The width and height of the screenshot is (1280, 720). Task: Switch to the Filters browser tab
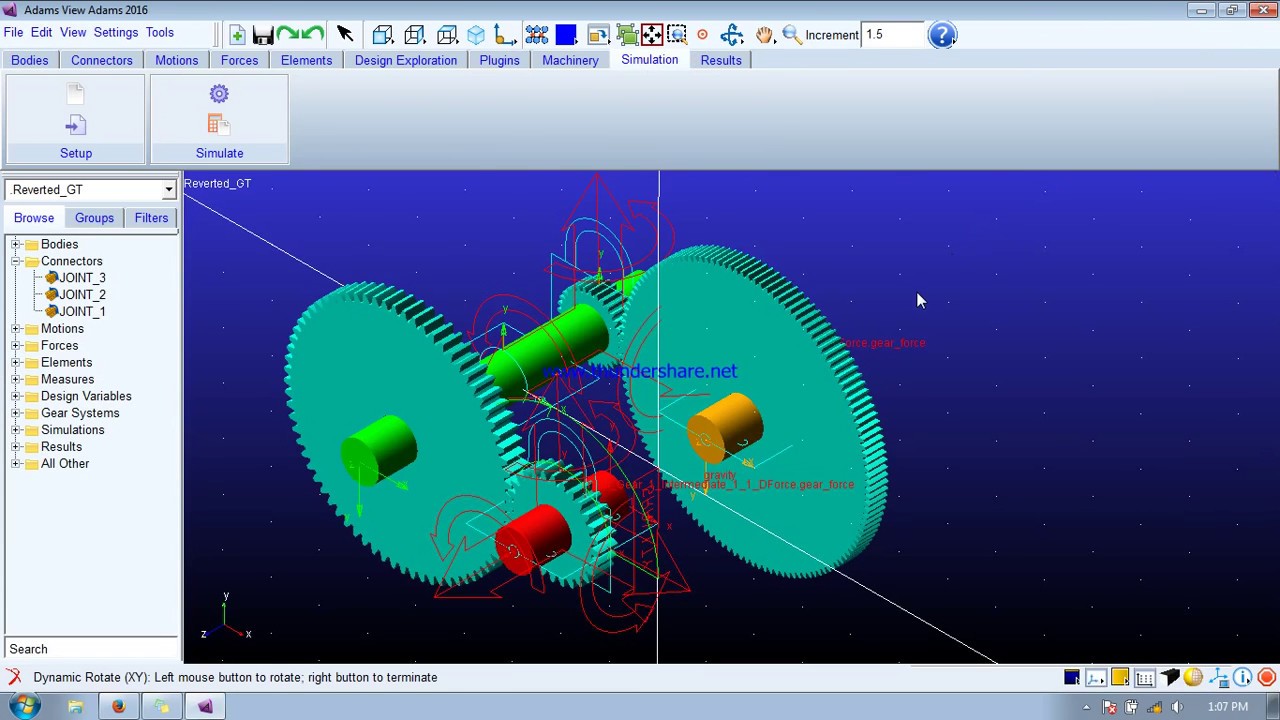pos(151,218)
